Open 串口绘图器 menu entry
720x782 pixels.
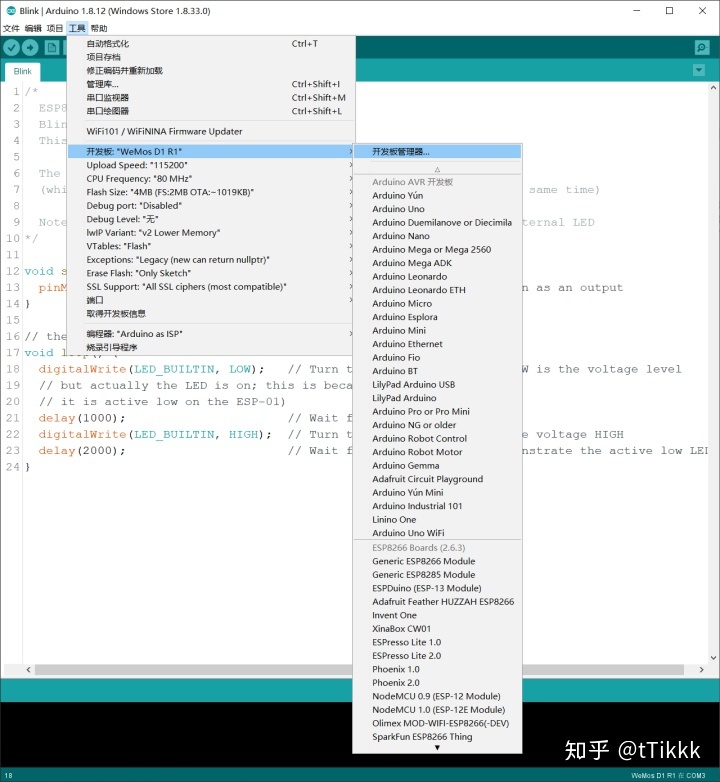[211, 111]
